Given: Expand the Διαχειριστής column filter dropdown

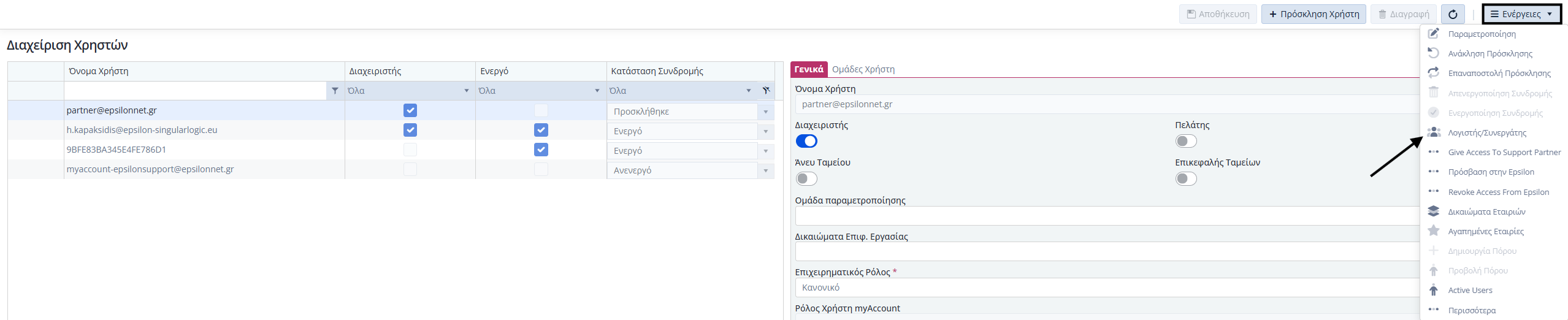Looking at the screenshot, I should (467, 91).
